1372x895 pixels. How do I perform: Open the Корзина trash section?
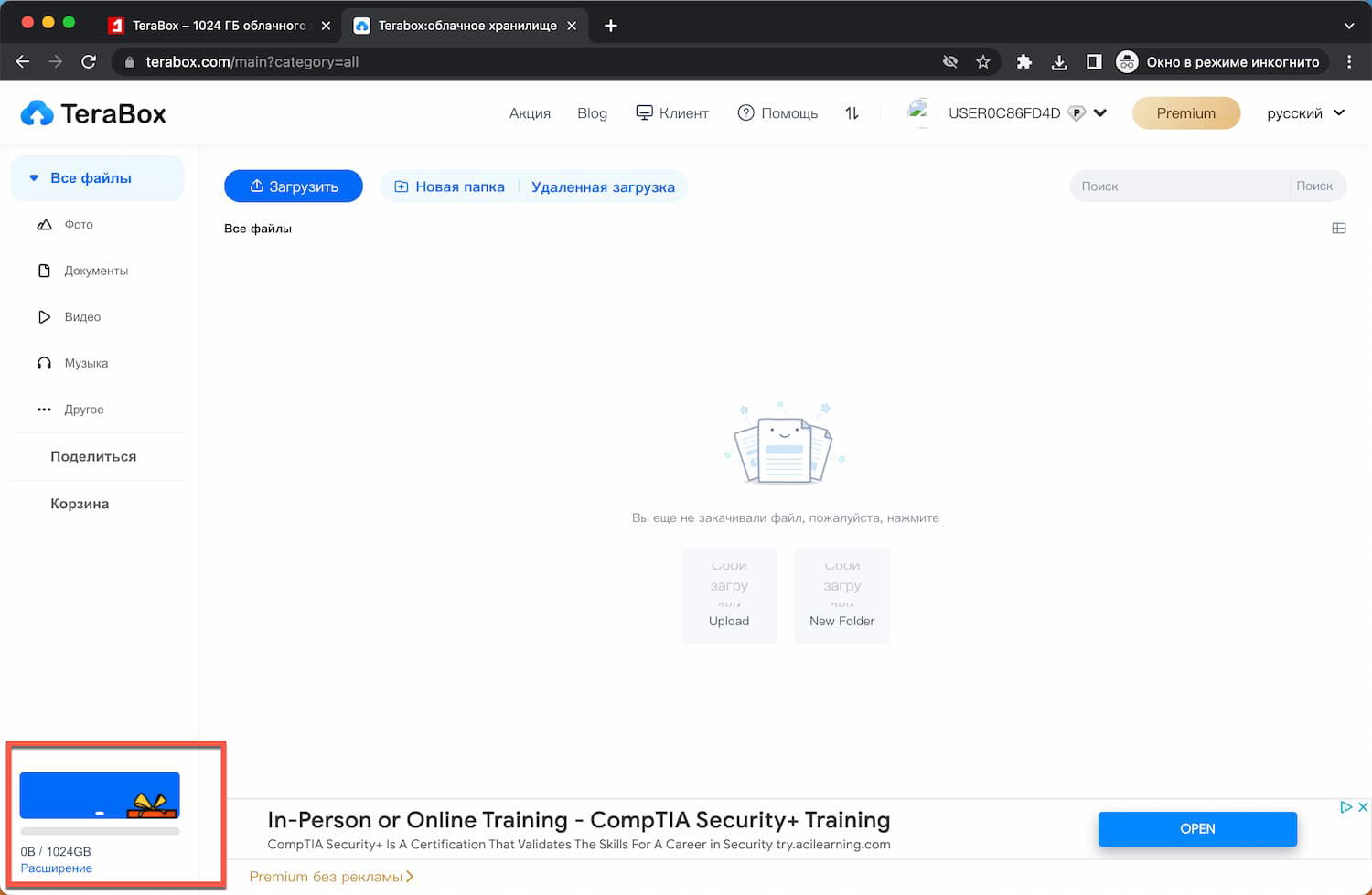[x=80, y=504]
